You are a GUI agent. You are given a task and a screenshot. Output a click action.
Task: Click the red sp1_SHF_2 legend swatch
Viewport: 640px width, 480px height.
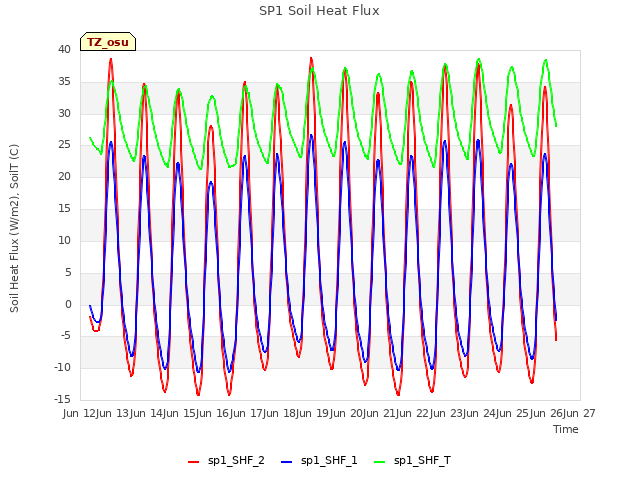coord(193,462)
